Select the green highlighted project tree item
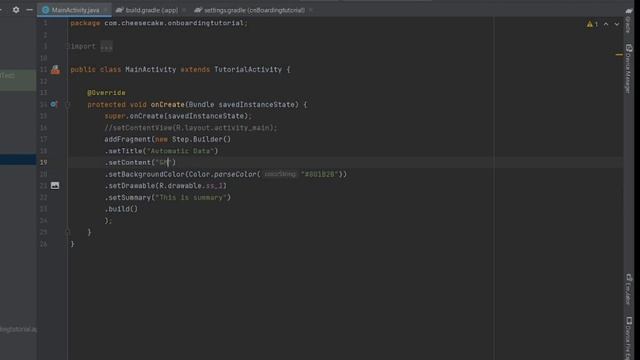The width and height of the screenshot is (640, 360). click(18, 80)
